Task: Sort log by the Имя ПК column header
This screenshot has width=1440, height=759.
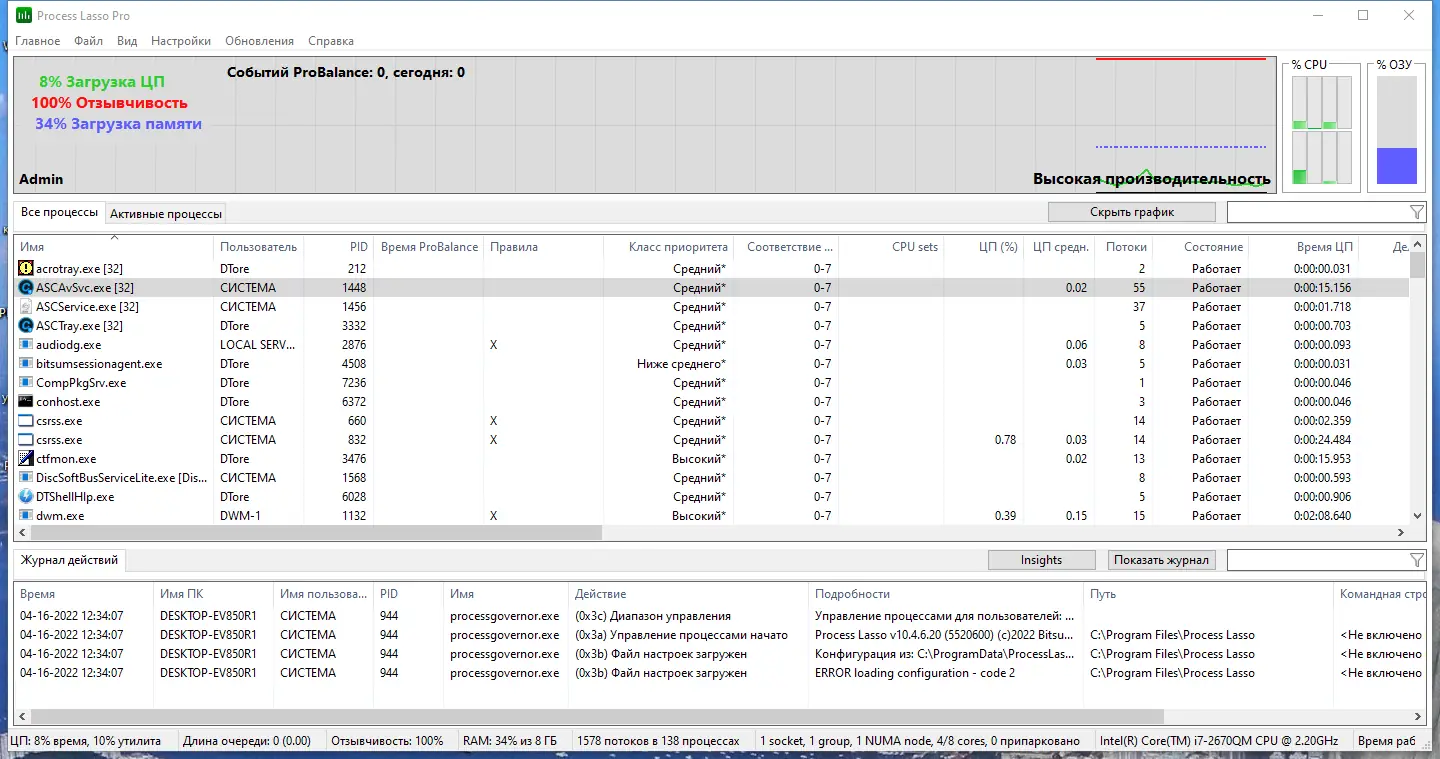Action: pyautogui.click(x=214, y=594)
